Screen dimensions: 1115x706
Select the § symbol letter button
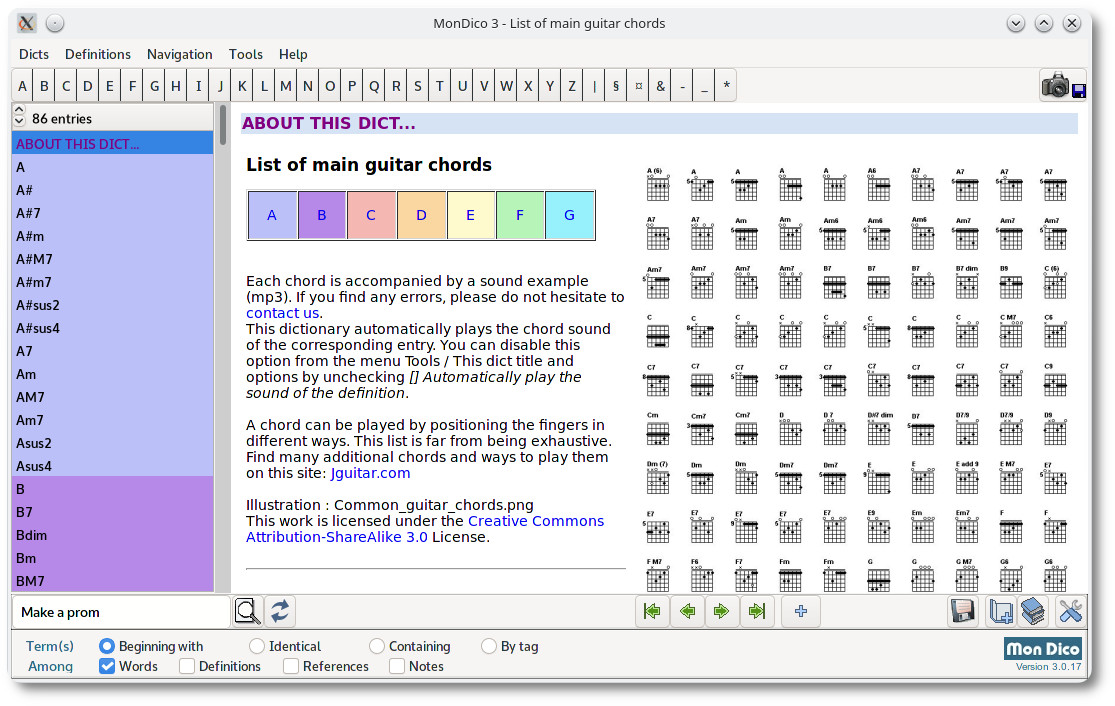(x=616, y=86)
